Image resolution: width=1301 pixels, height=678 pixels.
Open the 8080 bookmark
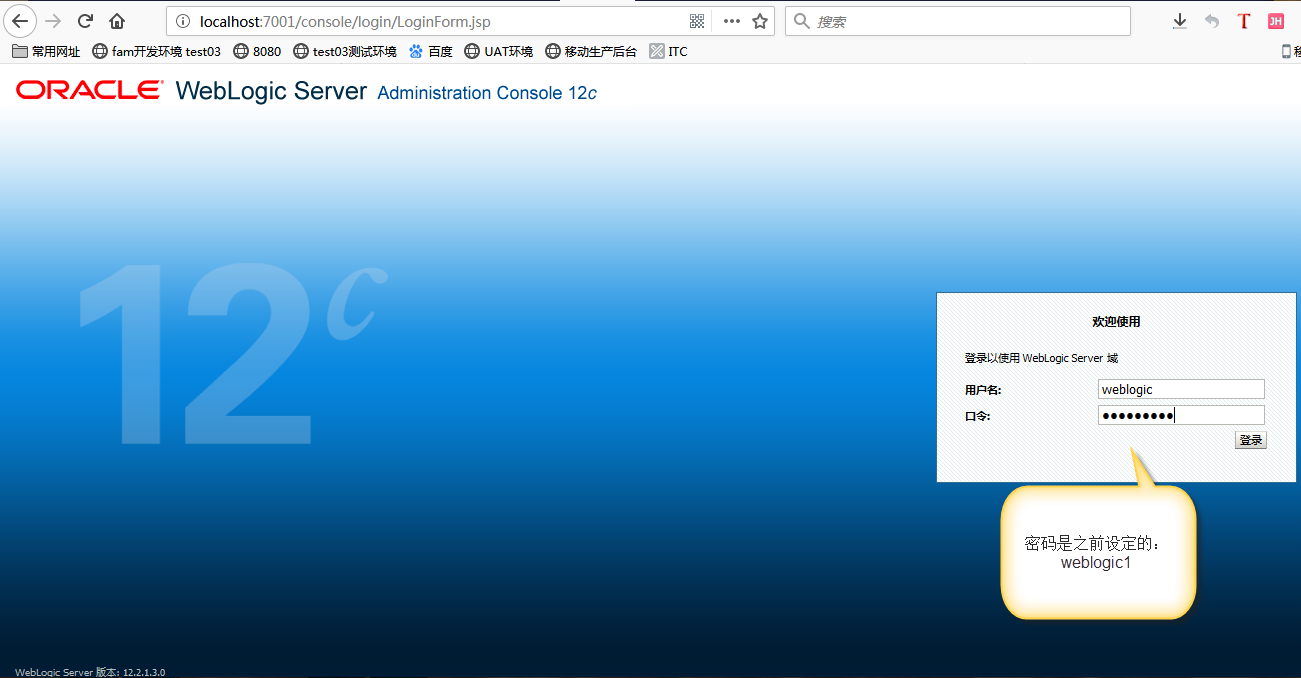pos(257,51)
